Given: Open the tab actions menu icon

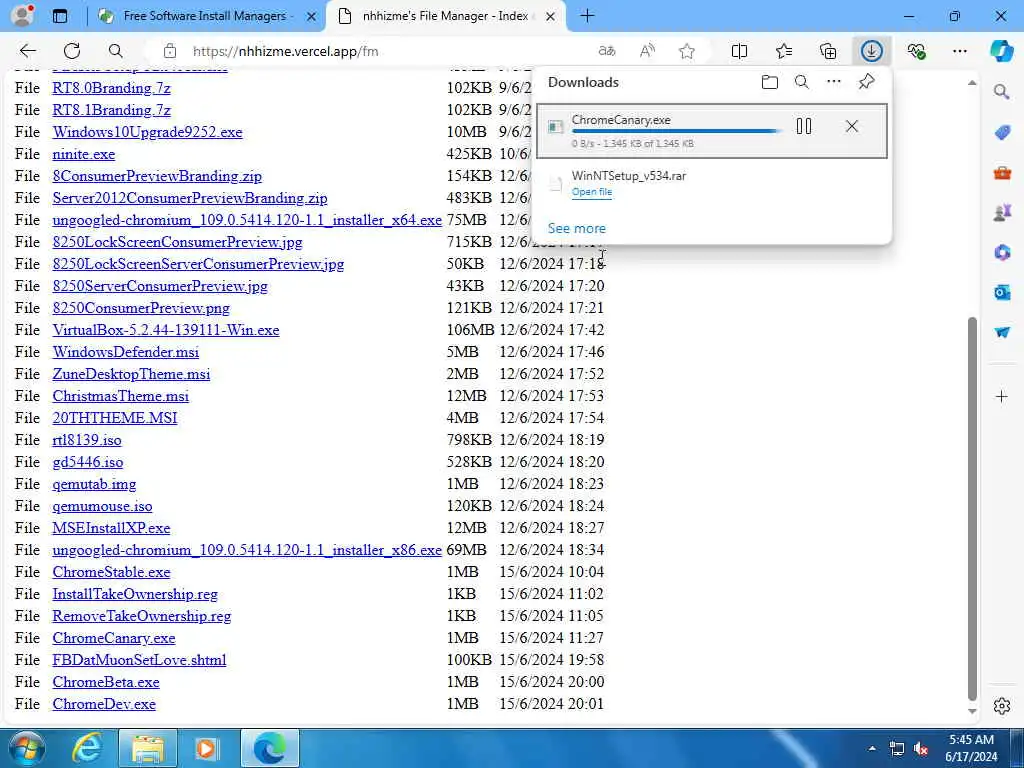Looking at the screenshot, I should click(x=59, y=16).
